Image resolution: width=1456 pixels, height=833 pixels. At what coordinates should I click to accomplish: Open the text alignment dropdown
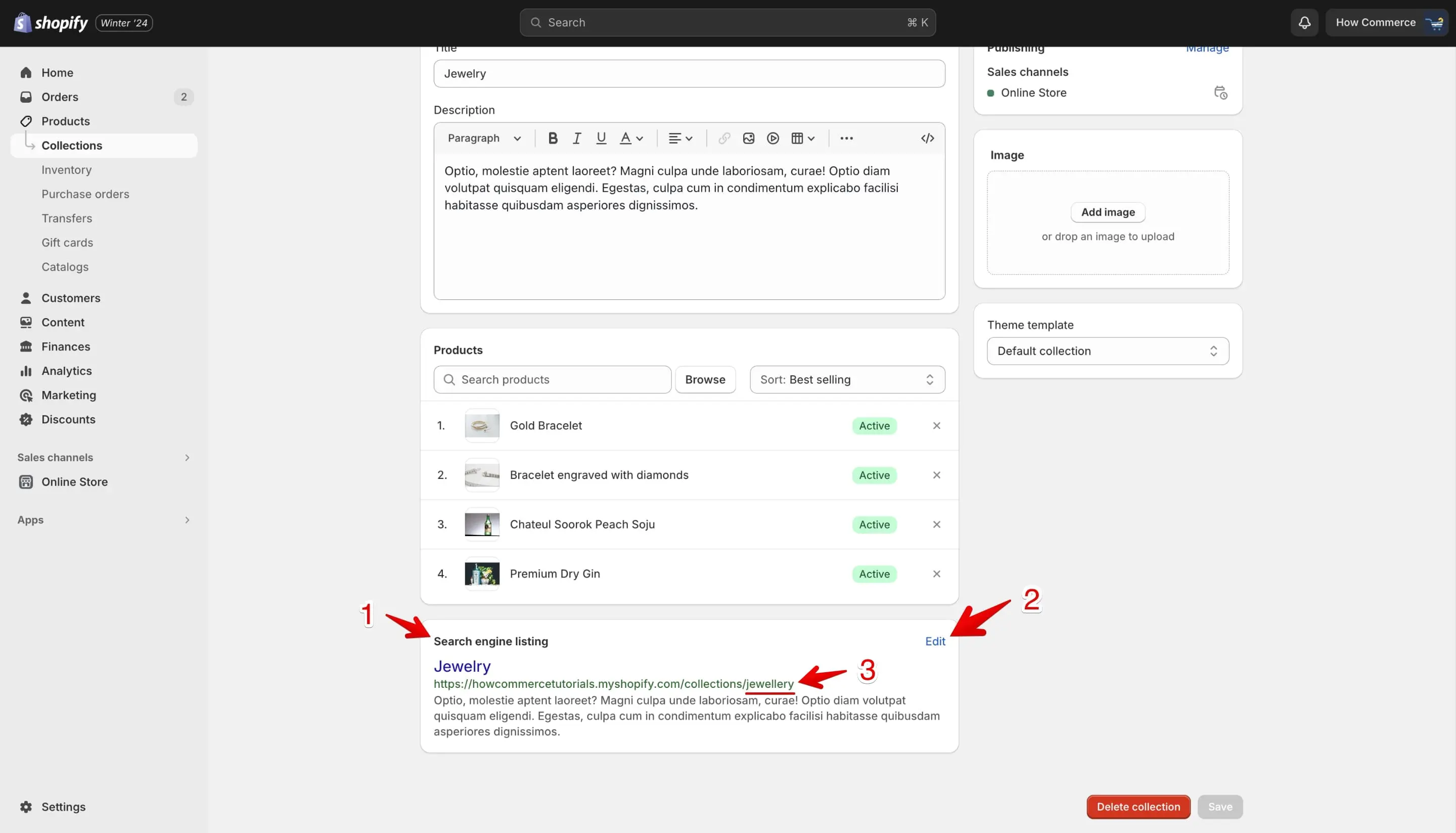point(680,138)
